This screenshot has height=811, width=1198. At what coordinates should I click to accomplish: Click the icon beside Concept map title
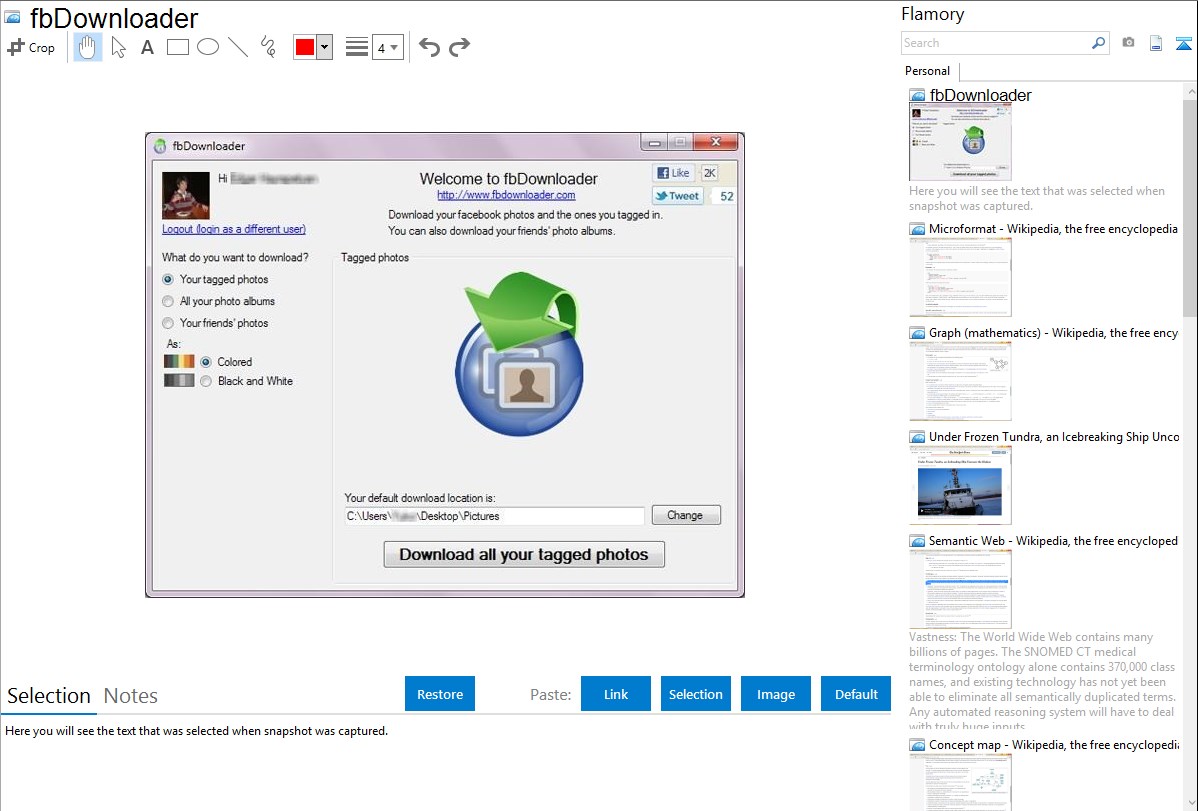(917, 745)
